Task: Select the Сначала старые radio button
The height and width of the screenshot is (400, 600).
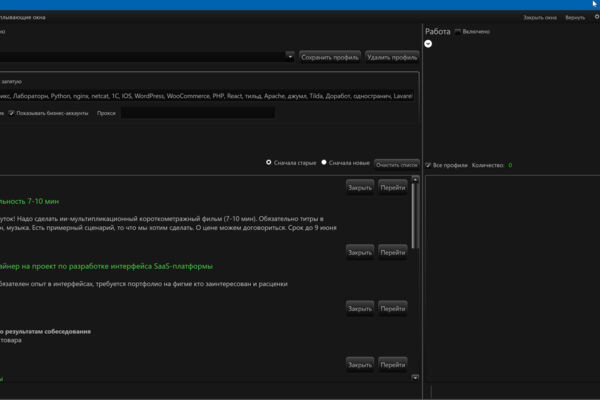Action: coord(269,163)
